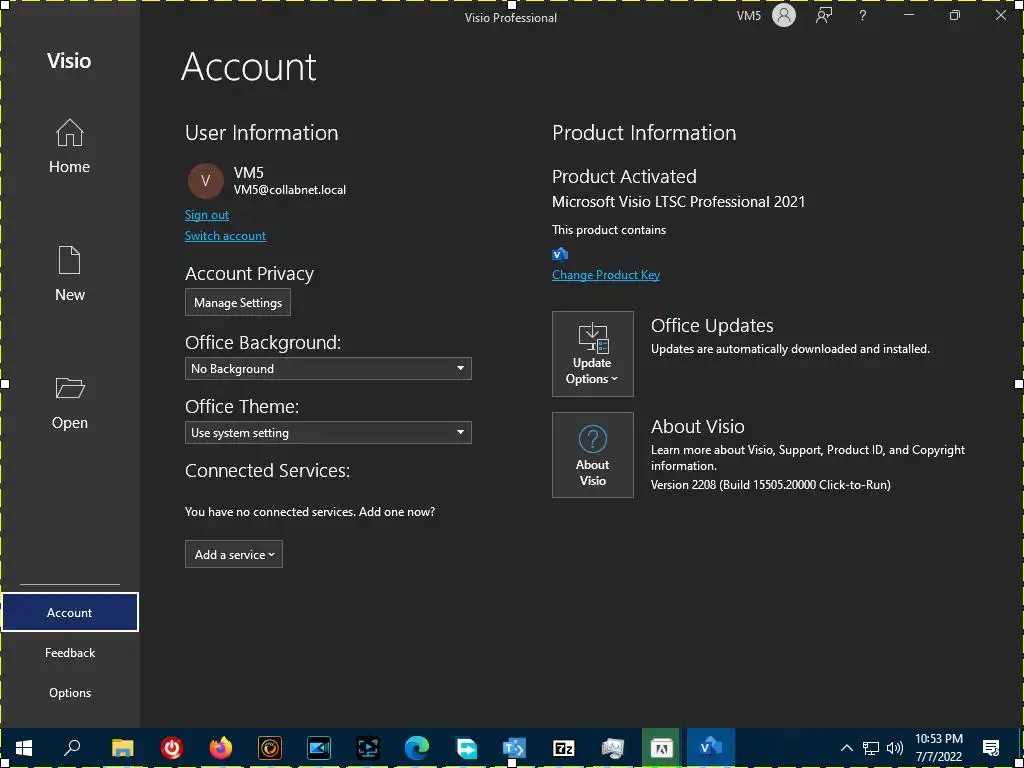Click the volume speaker tray icon
1024x768 pixels.
[x=895, y=748]
